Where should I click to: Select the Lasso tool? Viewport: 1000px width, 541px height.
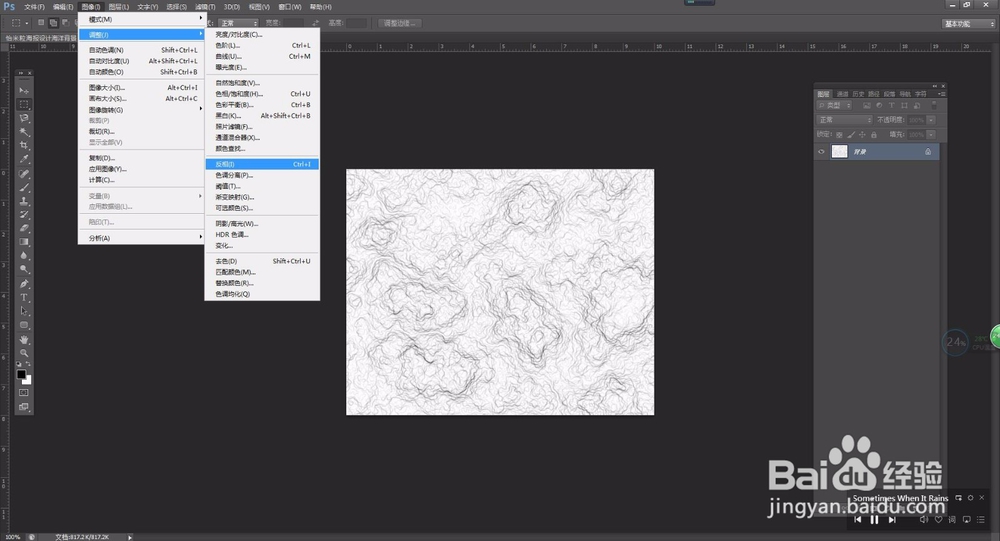point(24,118)
